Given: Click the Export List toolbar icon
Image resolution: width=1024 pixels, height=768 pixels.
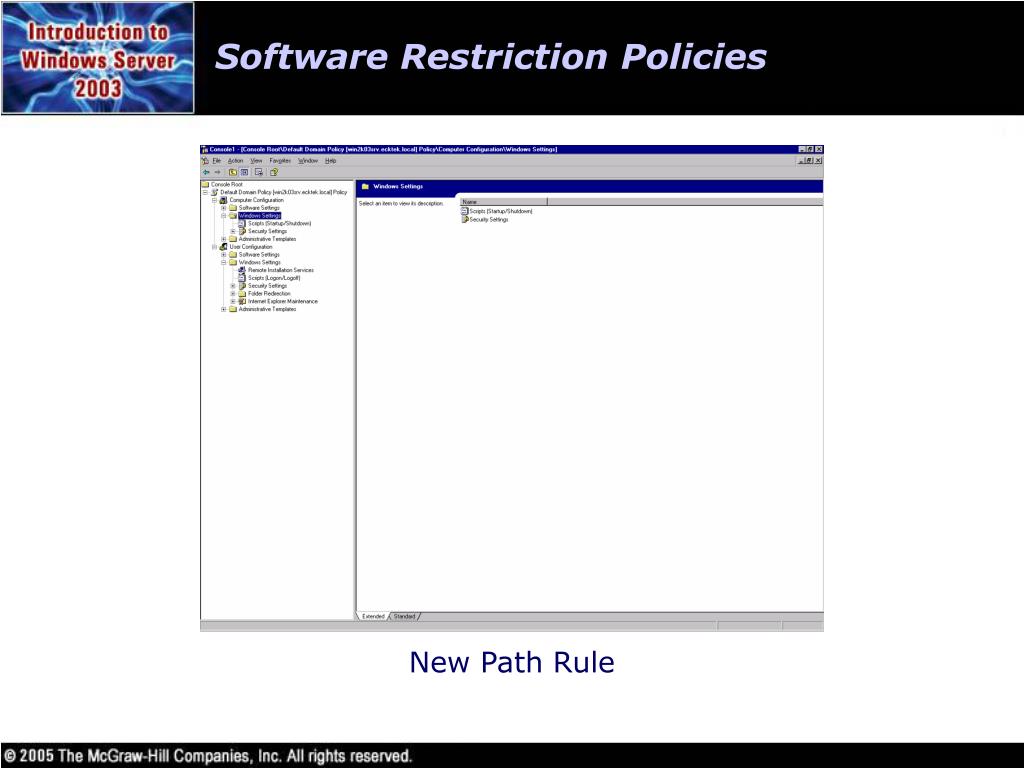Looking at the screenshot, I should [259, 172].
